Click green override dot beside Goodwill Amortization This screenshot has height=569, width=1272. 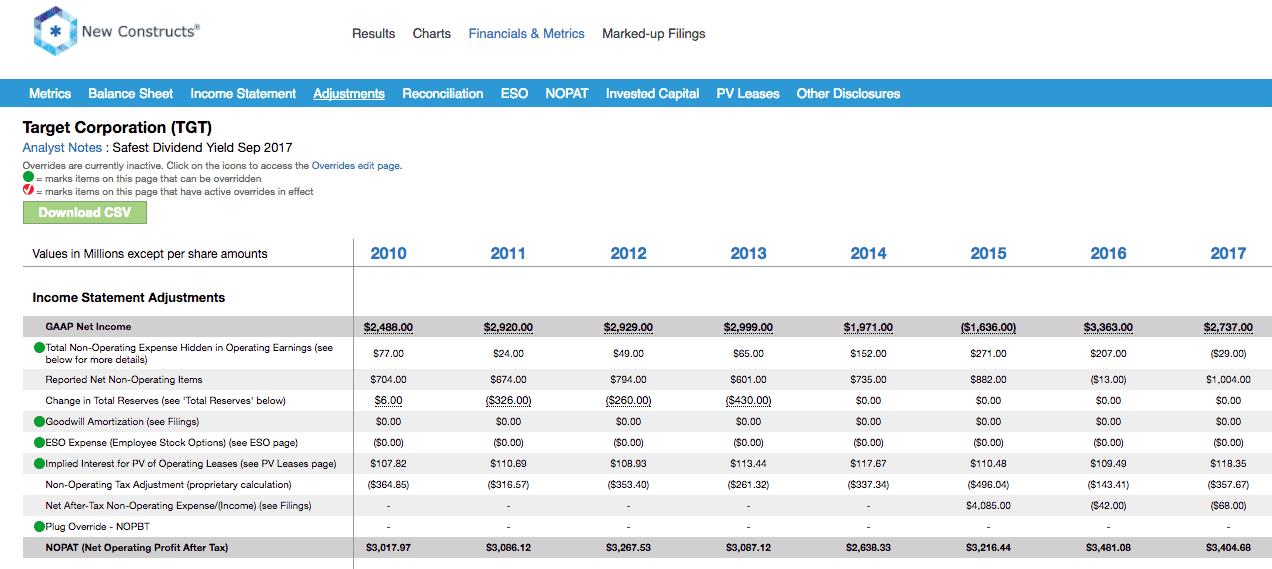[39, 421]
